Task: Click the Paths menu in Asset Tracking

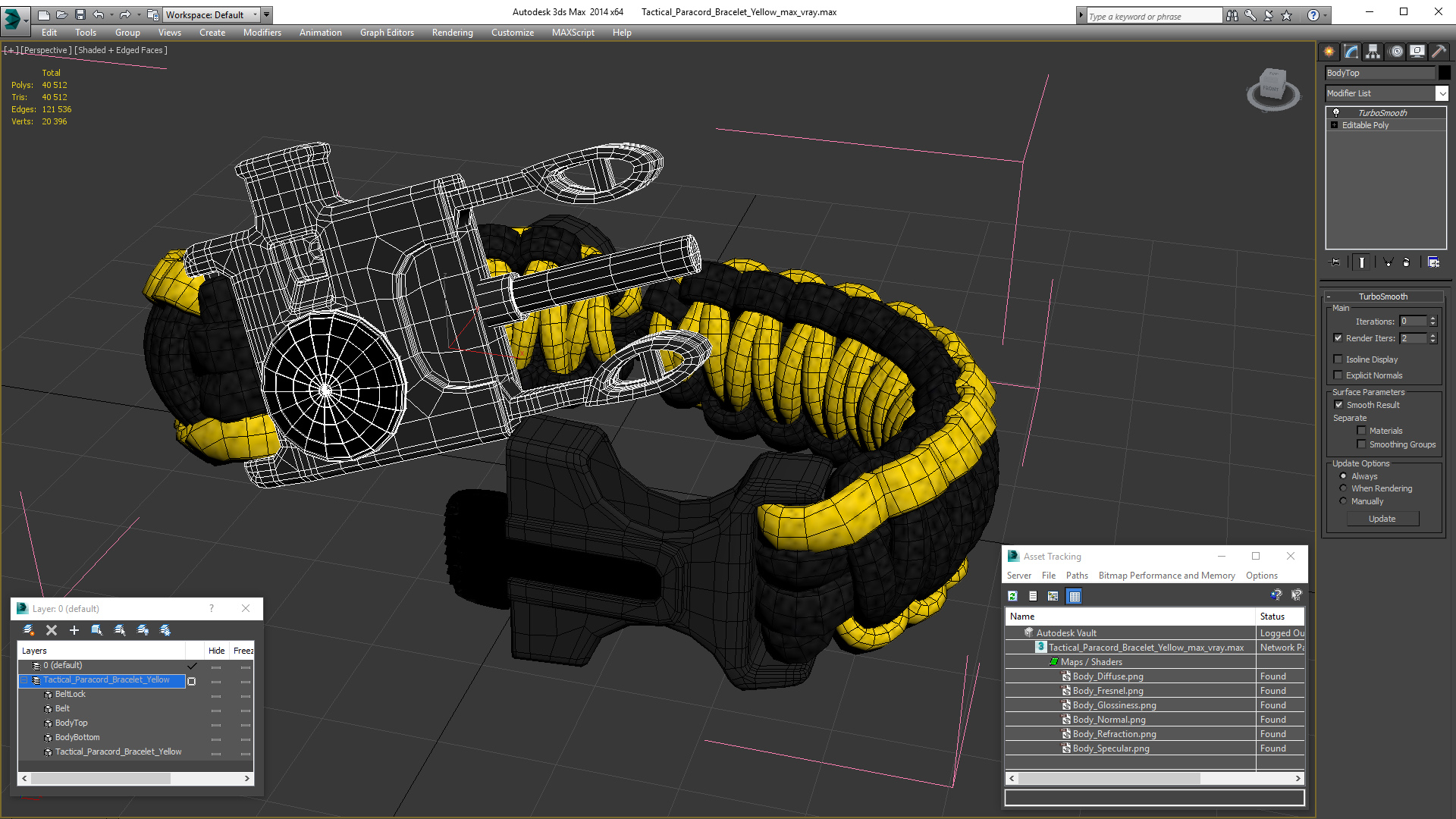Action: tap(1076, 575)
